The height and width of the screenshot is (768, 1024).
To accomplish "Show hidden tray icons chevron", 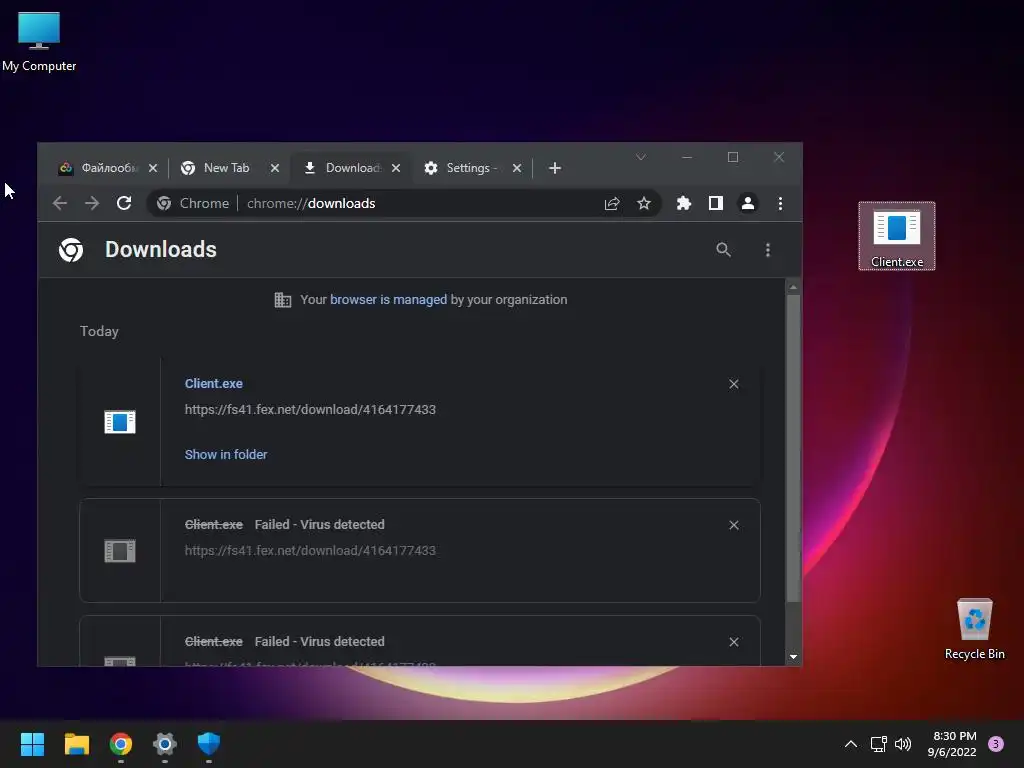I will [850, 744].
